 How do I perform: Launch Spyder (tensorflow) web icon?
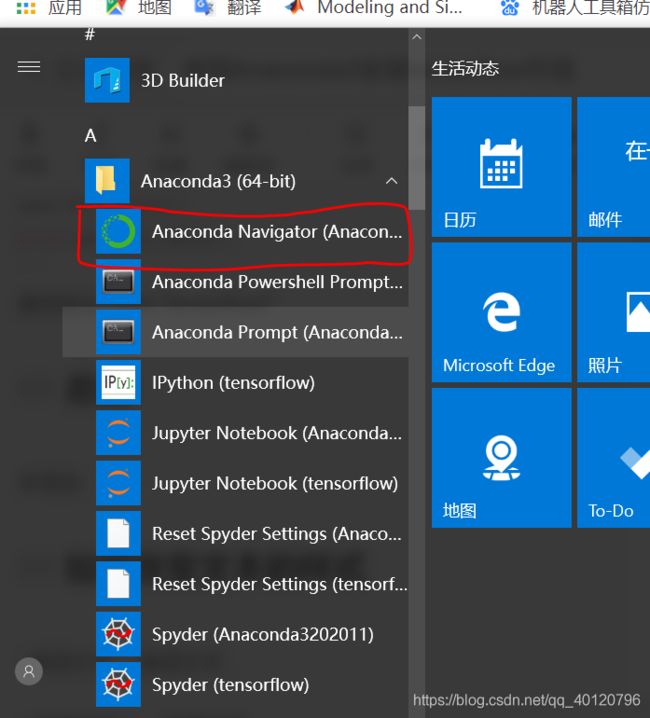[118, 685]
